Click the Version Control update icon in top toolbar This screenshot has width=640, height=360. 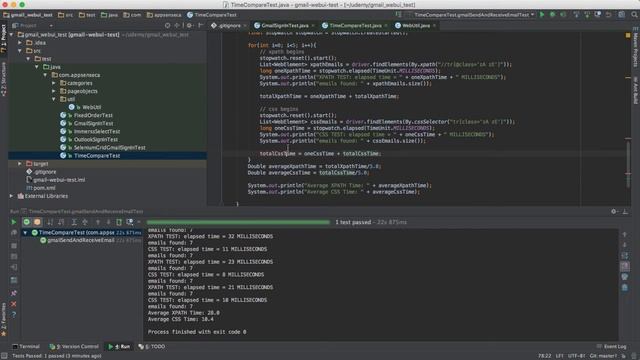click(x=576, y=15)
